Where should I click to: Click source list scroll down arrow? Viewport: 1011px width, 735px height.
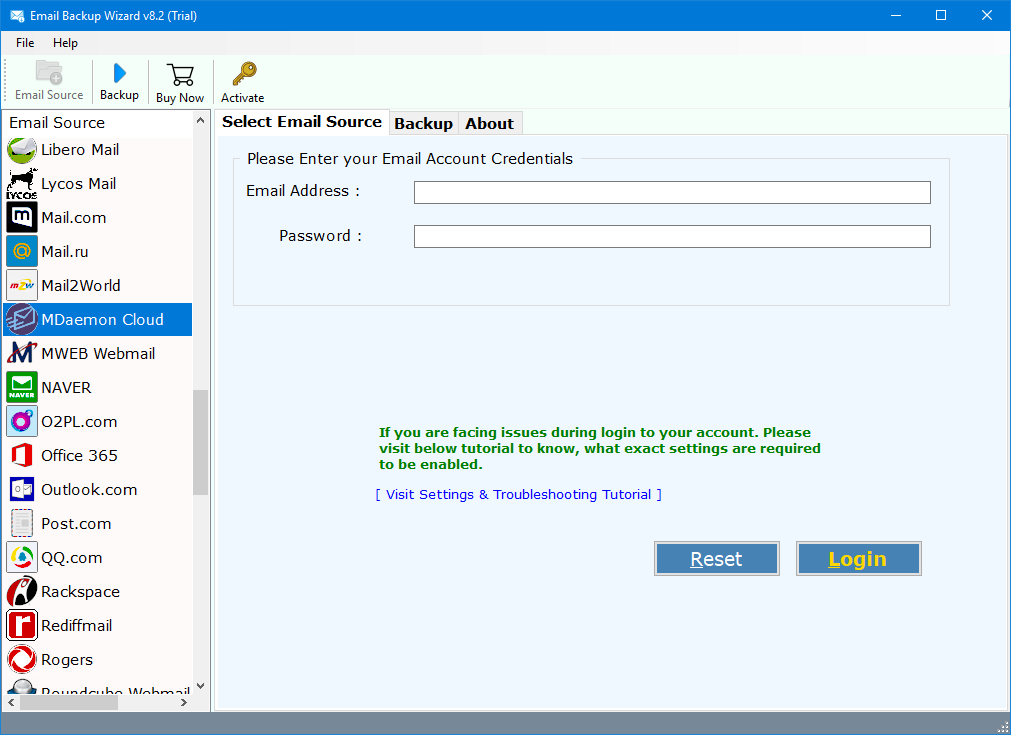(x=201, y=686)
